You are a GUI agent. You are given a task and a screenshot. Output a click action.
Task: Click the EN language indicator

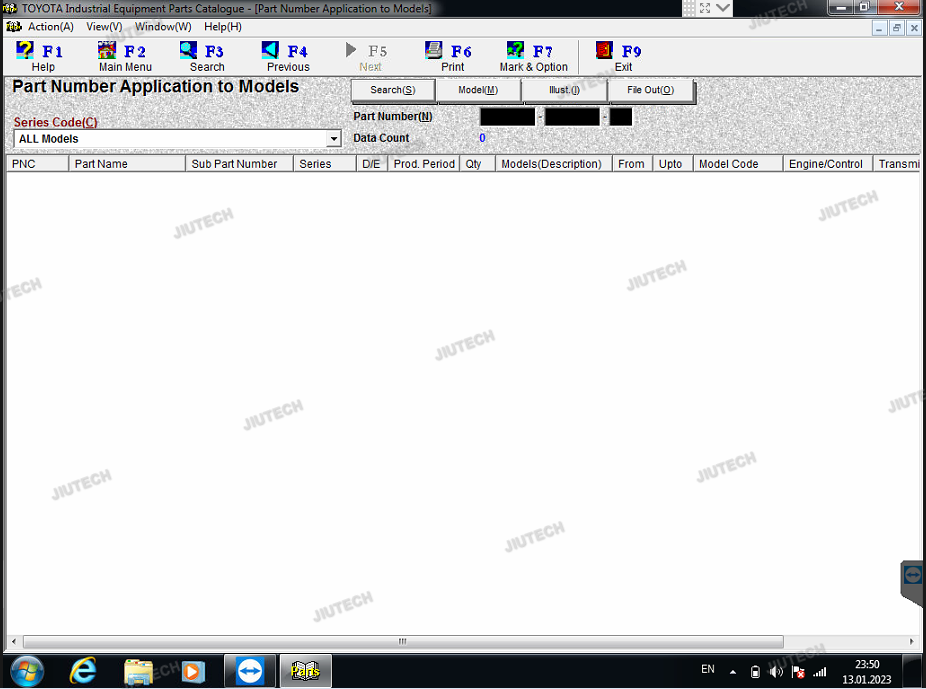point(707,670)
